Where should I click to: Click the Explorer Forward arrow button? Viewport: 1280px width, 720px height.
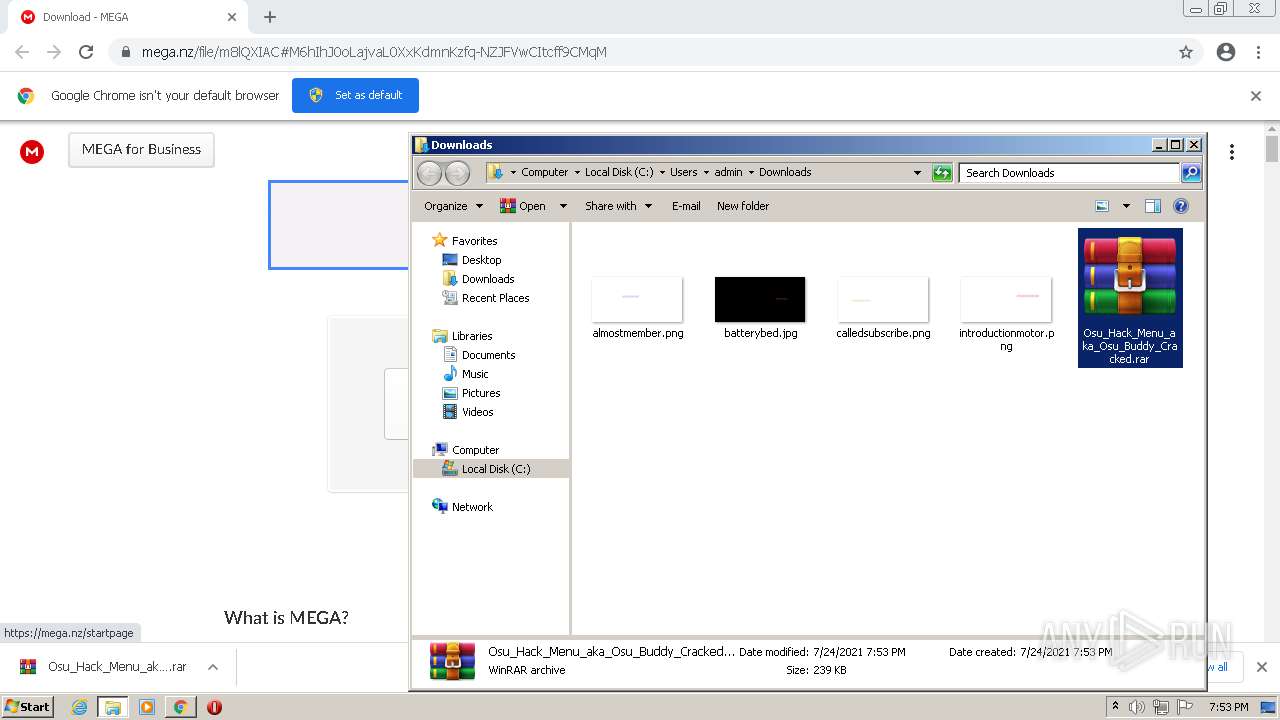pos(457,173)
